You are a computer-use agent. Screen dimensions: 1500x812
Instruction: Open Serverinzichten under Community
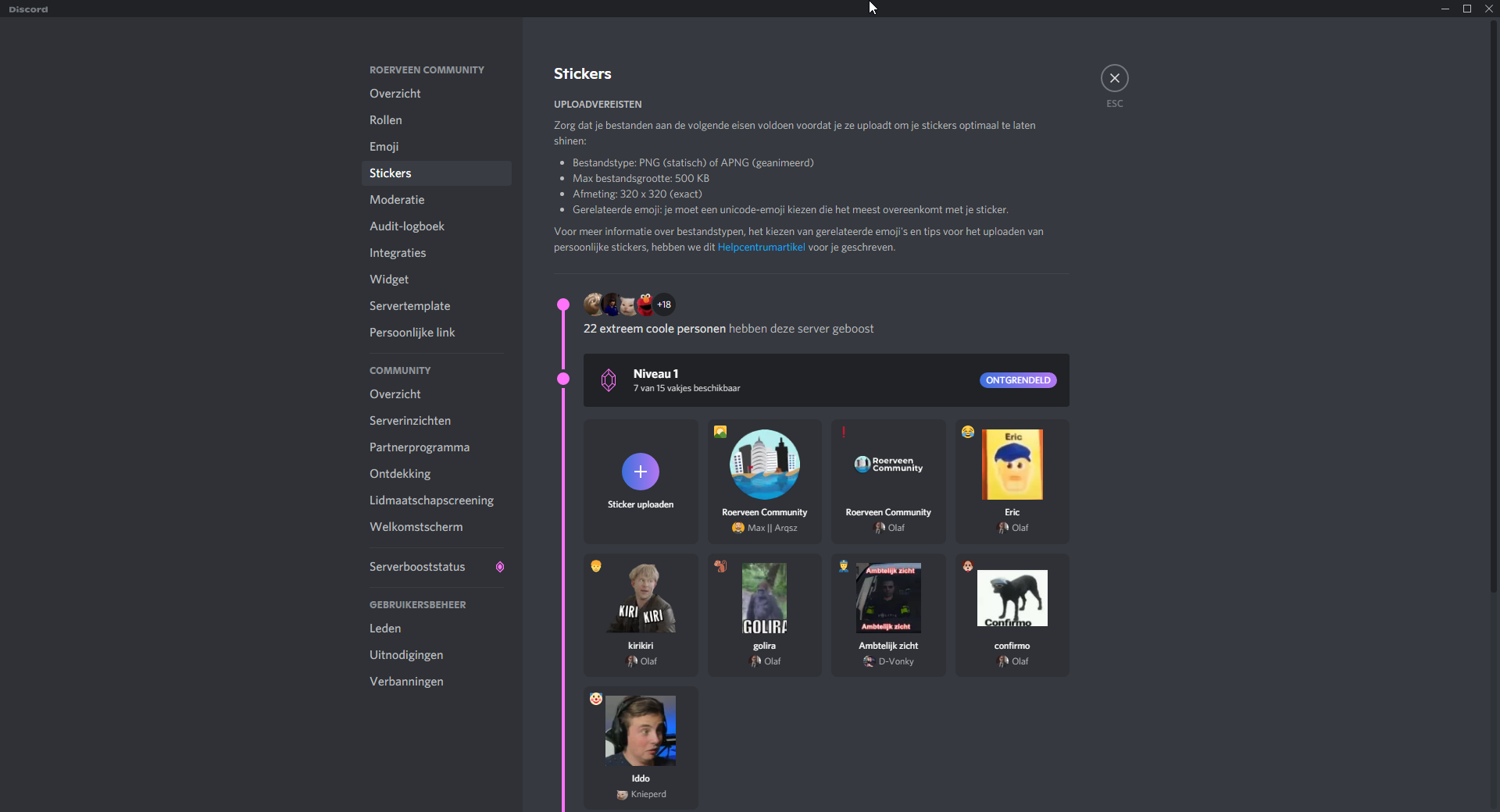coord(409,421)
